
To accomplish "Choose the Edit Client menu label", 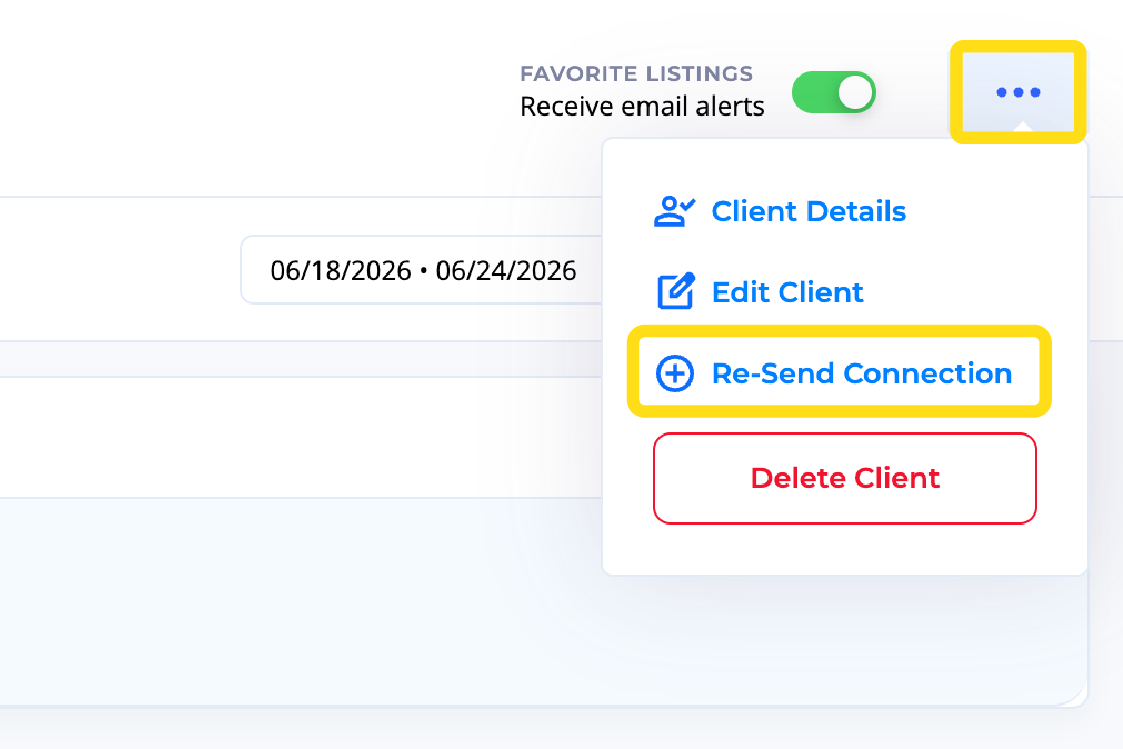I will (787, 292).
